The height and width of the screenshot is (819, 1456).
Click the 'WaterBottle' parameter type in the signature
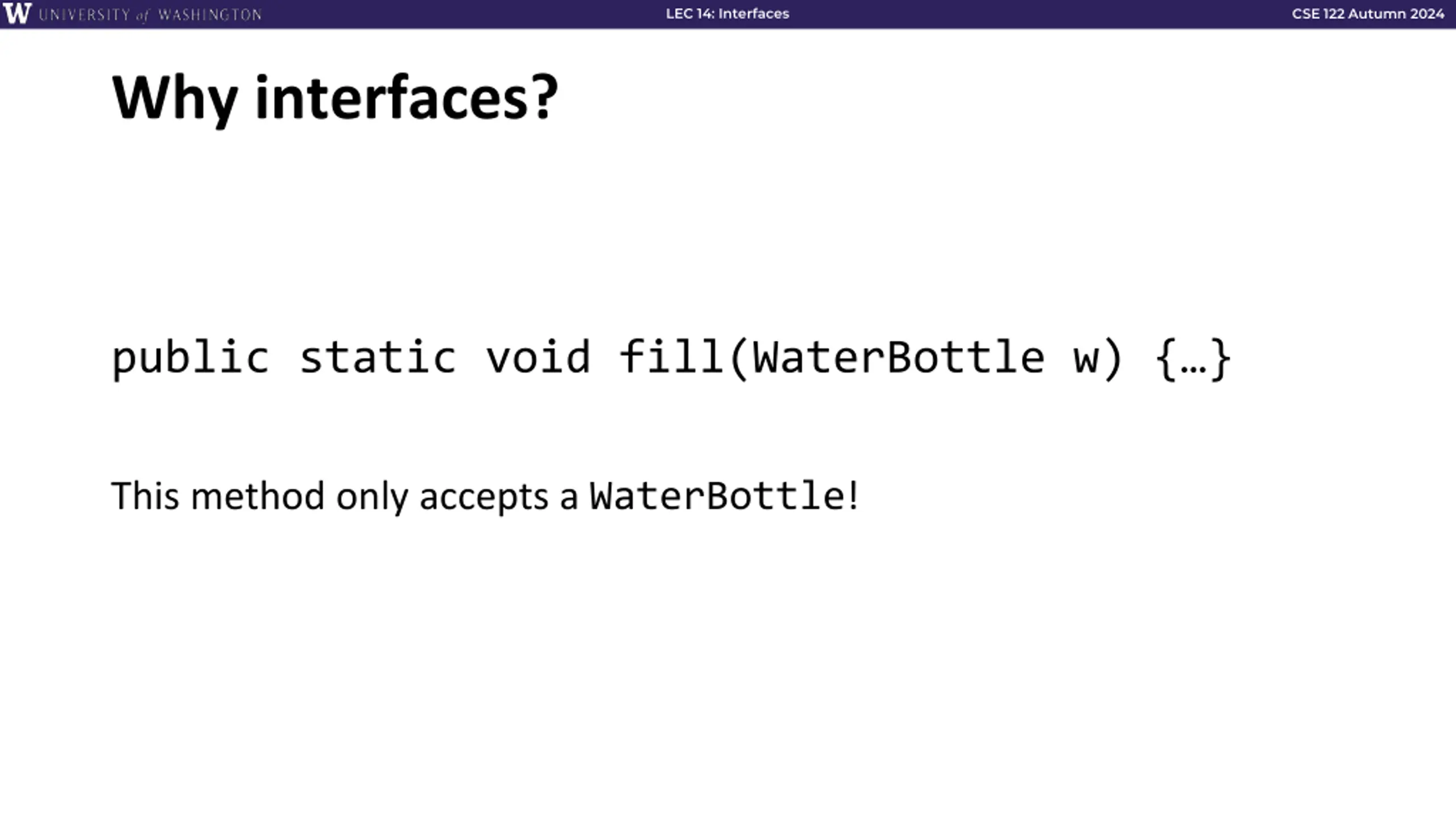point(898,357)
